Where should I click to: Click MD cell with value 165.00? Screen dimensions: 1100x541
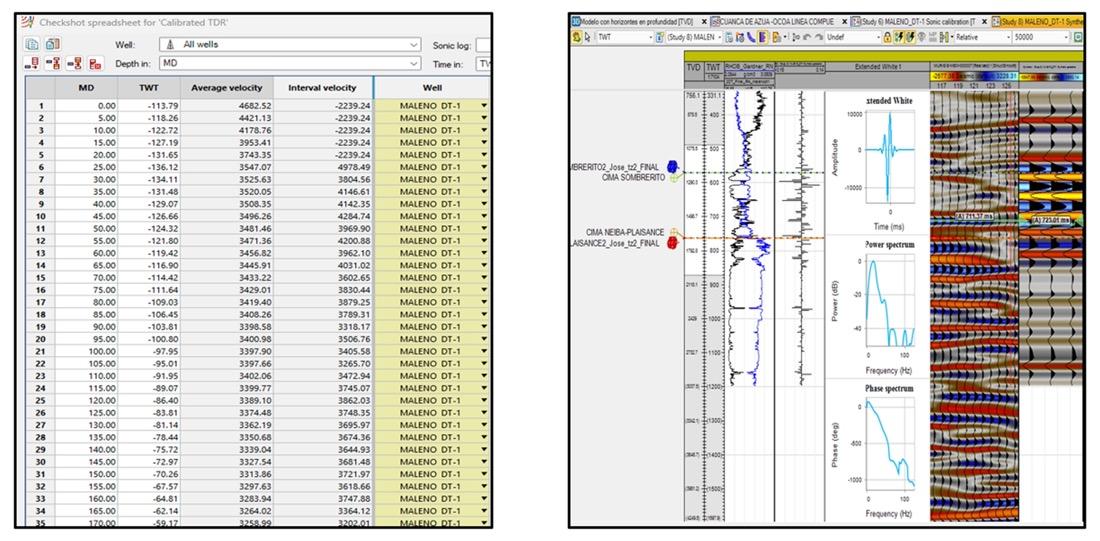86,510
